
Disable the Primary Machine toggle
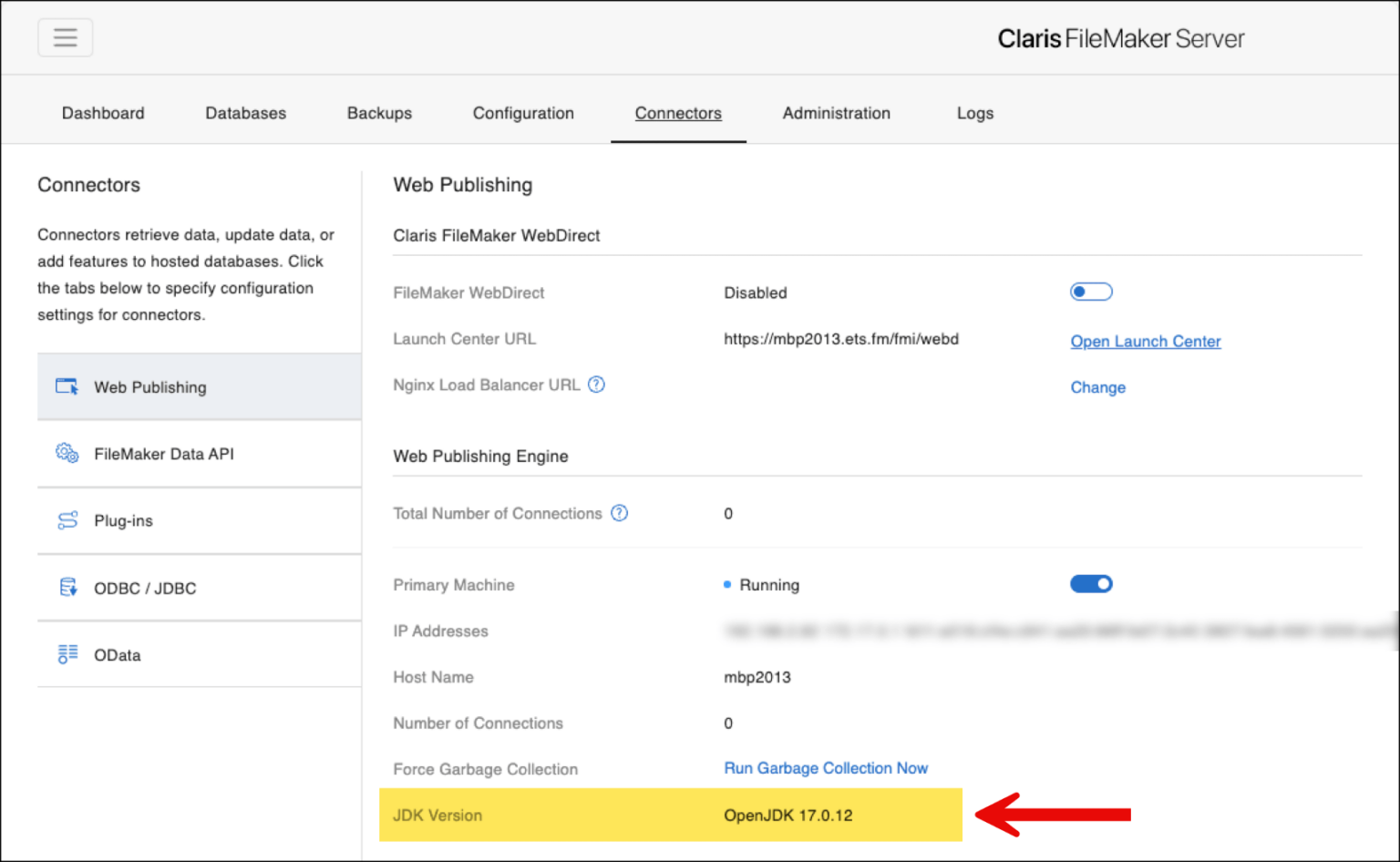(x=1091, y=583)
